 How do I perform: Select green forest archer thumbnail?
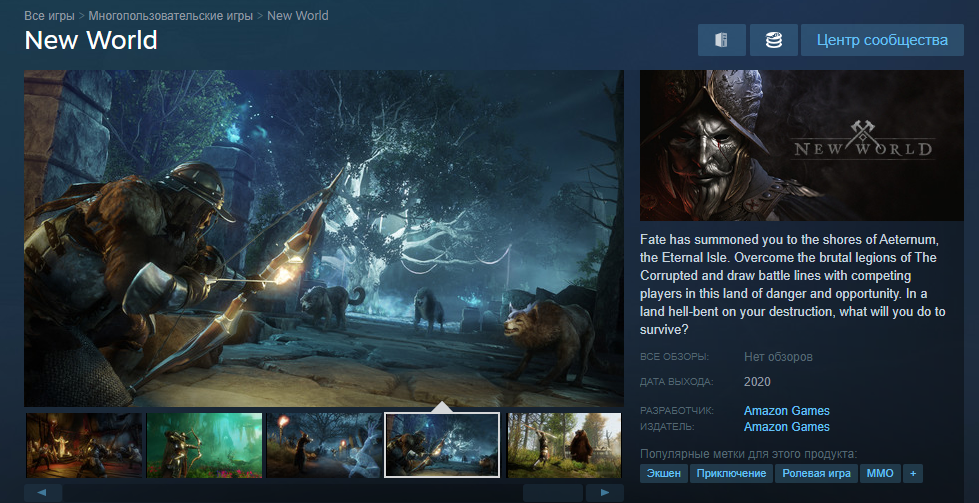coord(204,445)
